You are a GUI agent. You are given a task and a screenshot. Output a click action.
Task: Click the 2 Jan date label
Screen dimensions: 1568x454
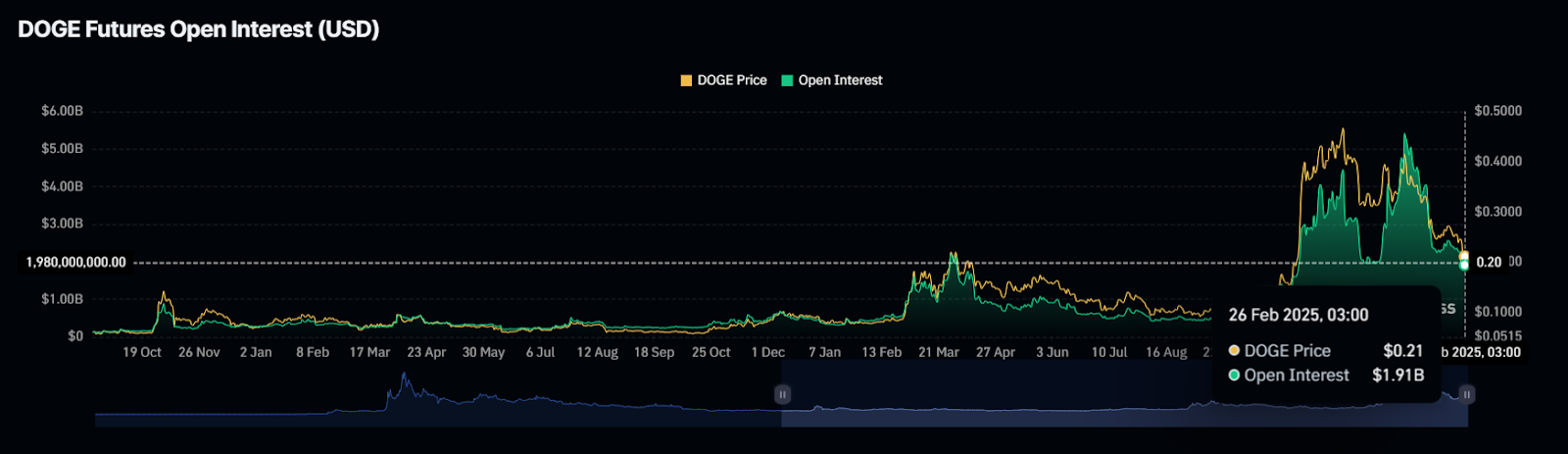tap(256, 352)
